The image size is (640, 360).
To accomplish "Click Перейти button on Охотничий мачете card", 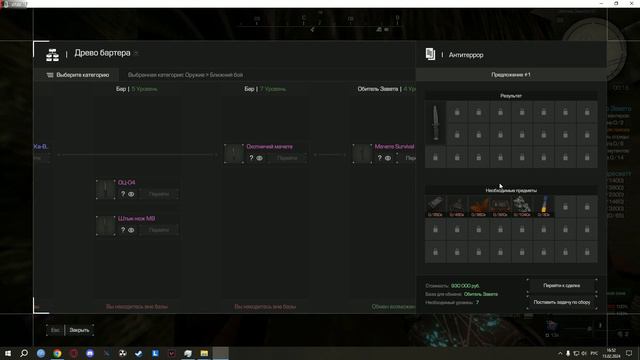I will click(x=287, y=158).
